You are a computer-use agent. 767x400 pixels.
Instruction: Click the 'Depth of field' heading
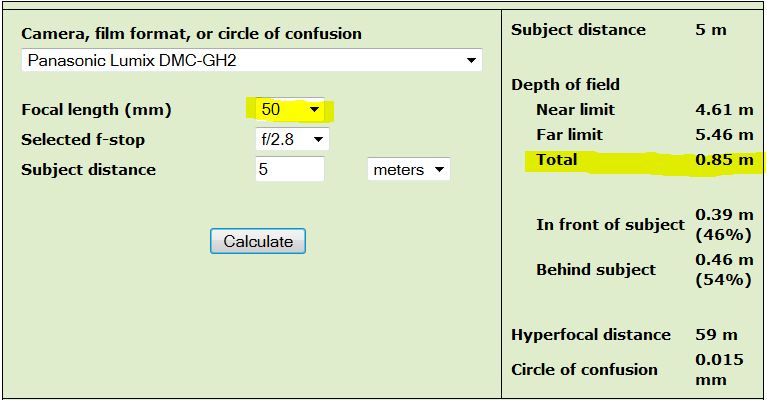[x=565, y=84]
